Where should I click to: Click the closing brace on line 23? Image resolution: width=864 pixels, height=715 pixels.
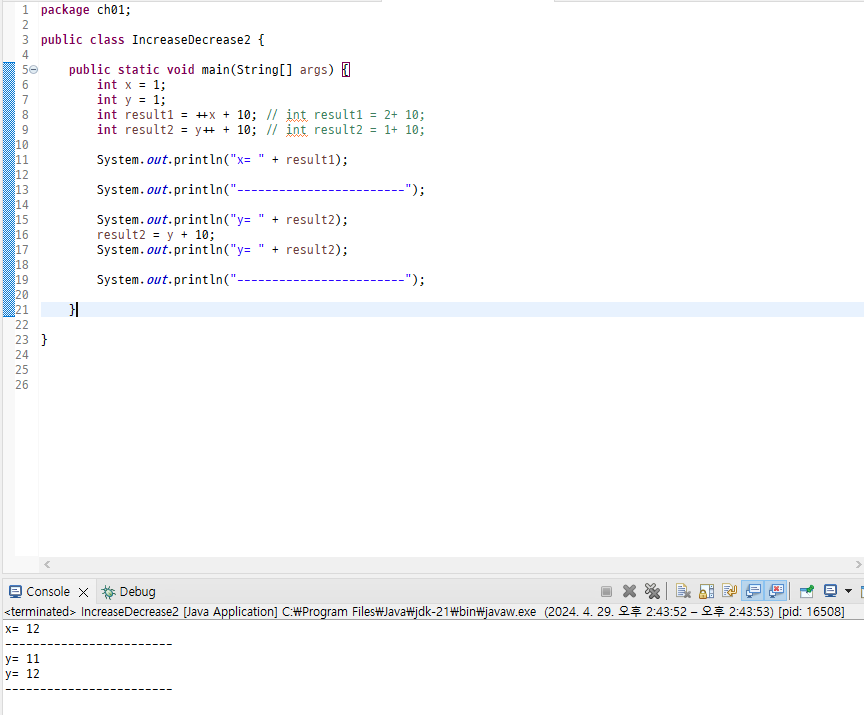44,340
